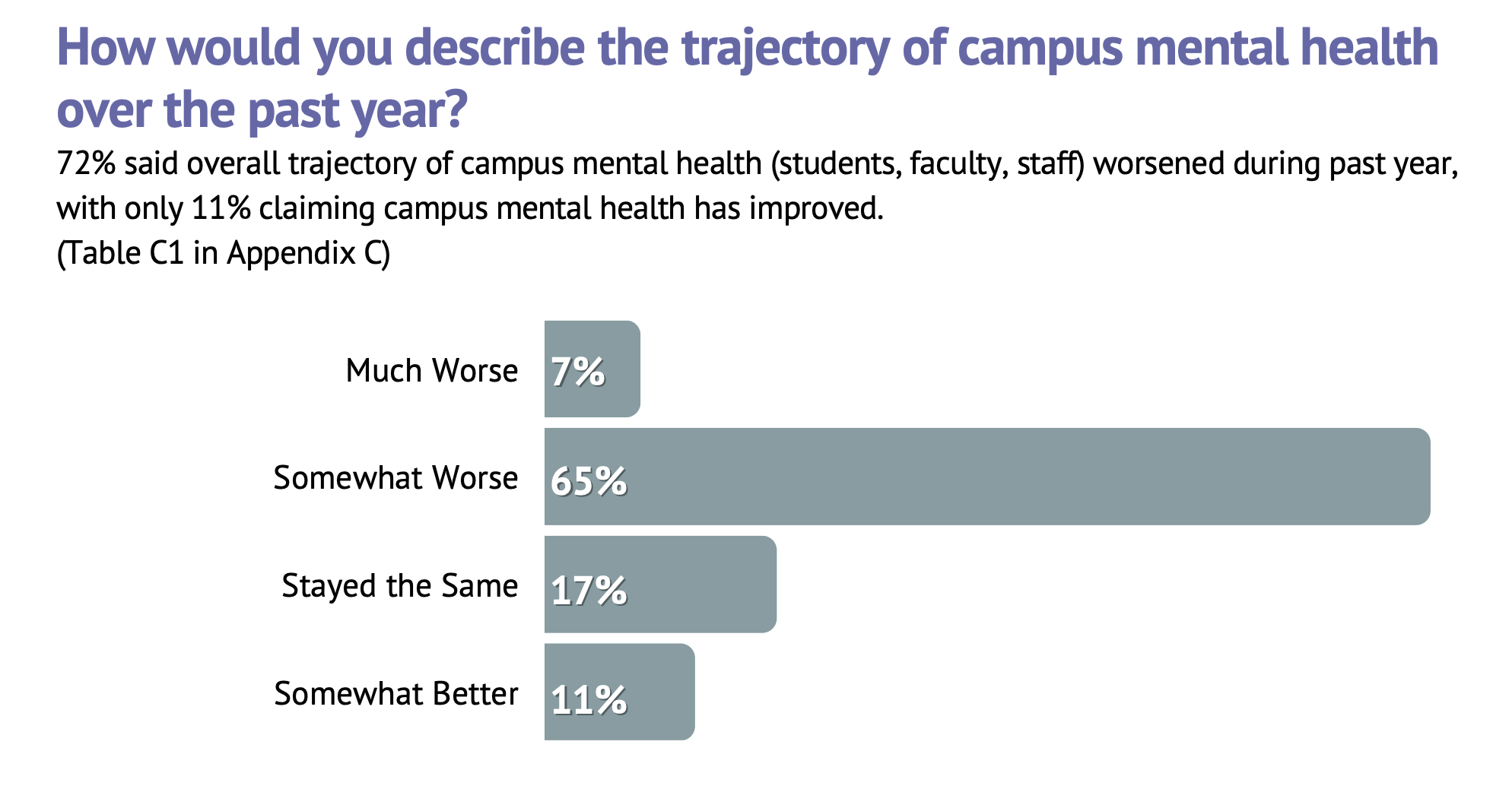The image size is (1512, 789).
Task: Open the Table C1 in Appendix C reference
Action: 223,253
